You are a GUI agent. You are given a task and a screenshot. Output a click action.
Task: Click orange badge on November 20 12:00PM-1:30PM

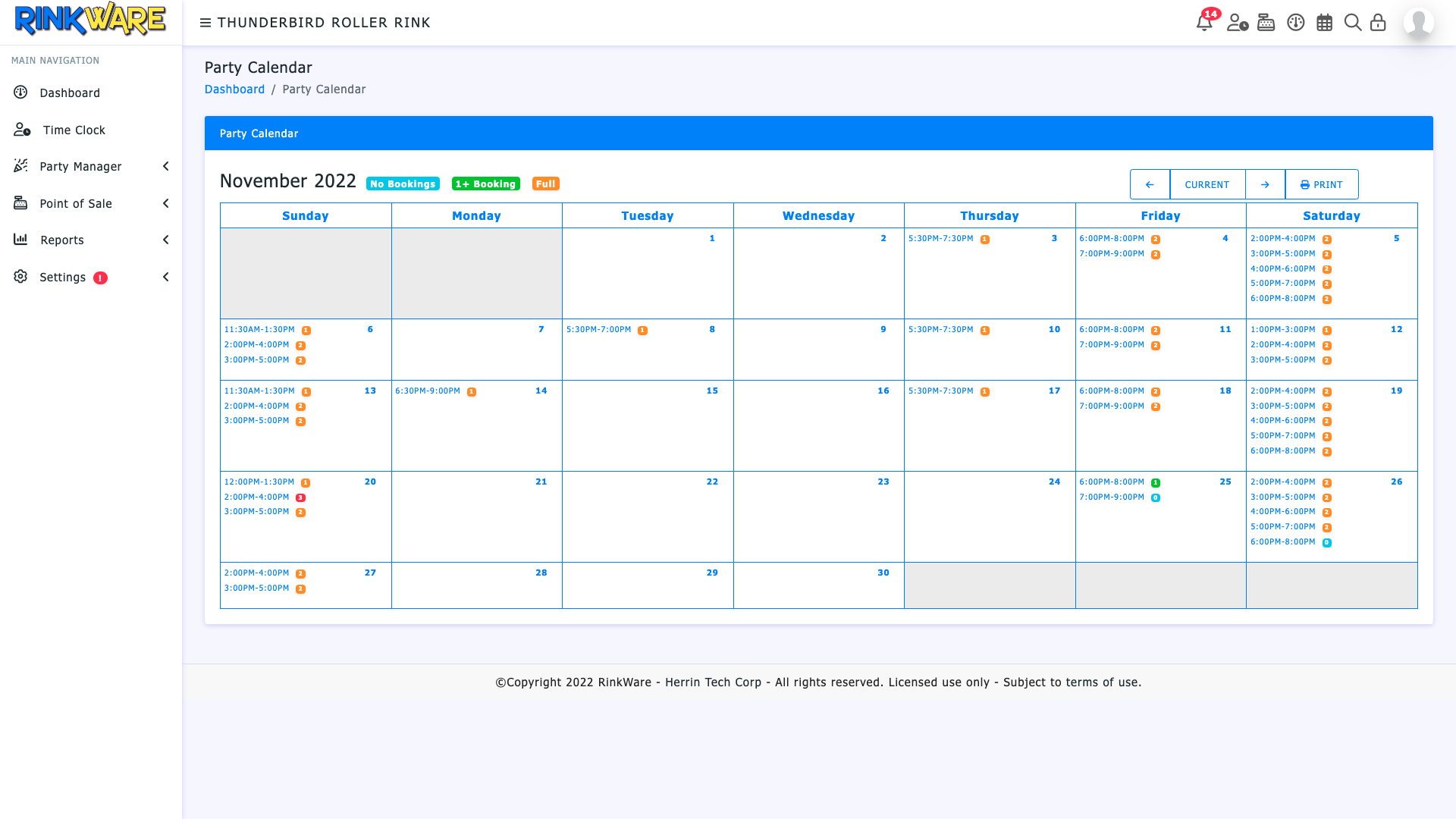(306, 483)
